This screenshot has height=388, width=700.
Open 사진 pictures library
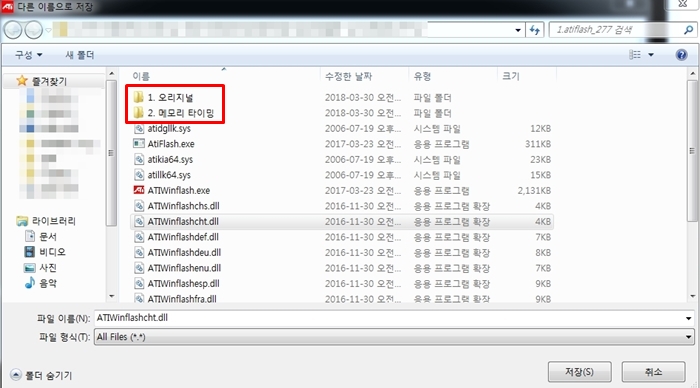click(x=40, y=267)
